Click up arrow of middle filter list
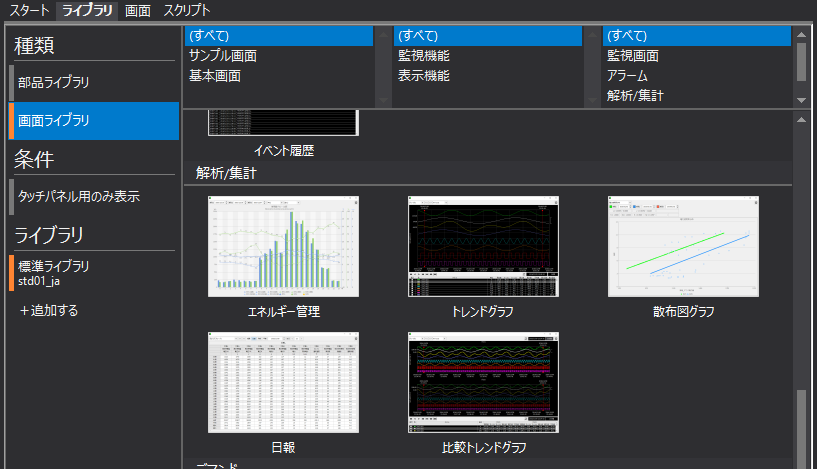The height and width of the screenshot is (469, 817). point(592,35)
